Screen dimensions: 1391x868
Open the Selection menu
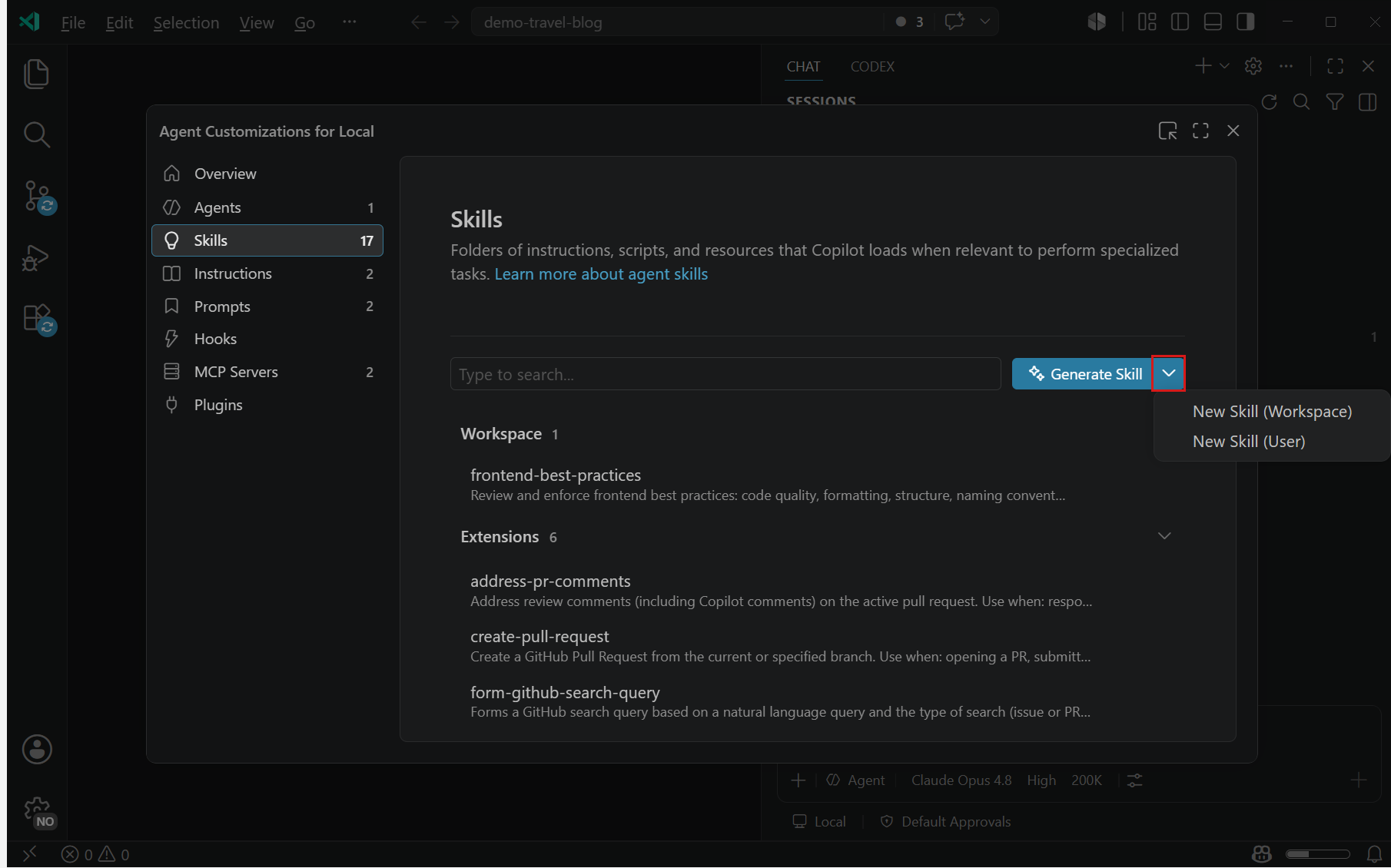(x=186, y=23)
